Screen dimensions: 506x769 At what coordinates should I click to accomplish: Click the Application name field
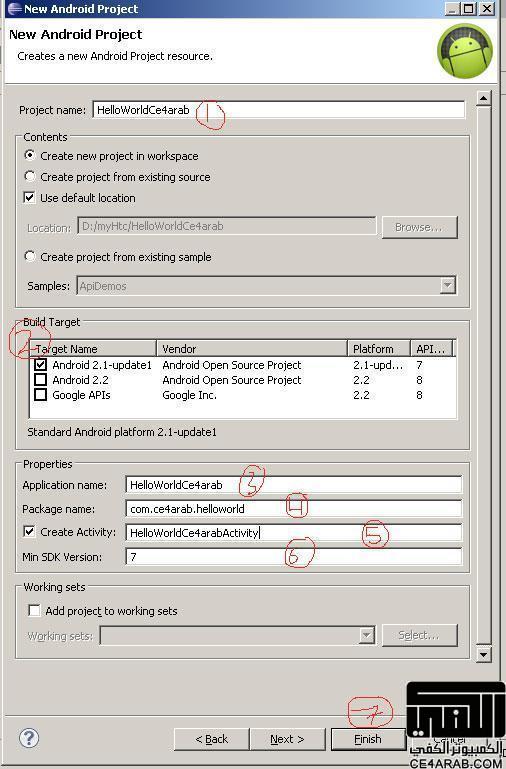pos(293,485)
